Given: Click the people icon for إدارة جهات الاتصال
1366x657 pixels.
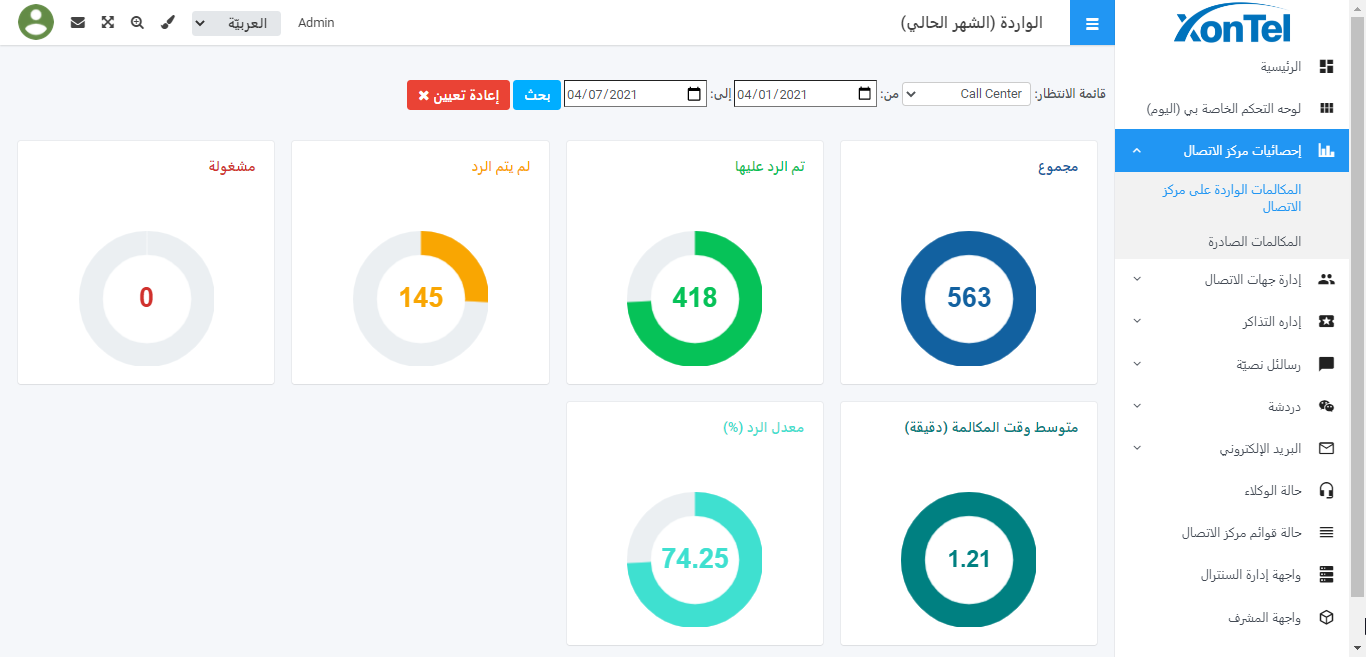Looking at the screenshot, I should (1327, 280).
